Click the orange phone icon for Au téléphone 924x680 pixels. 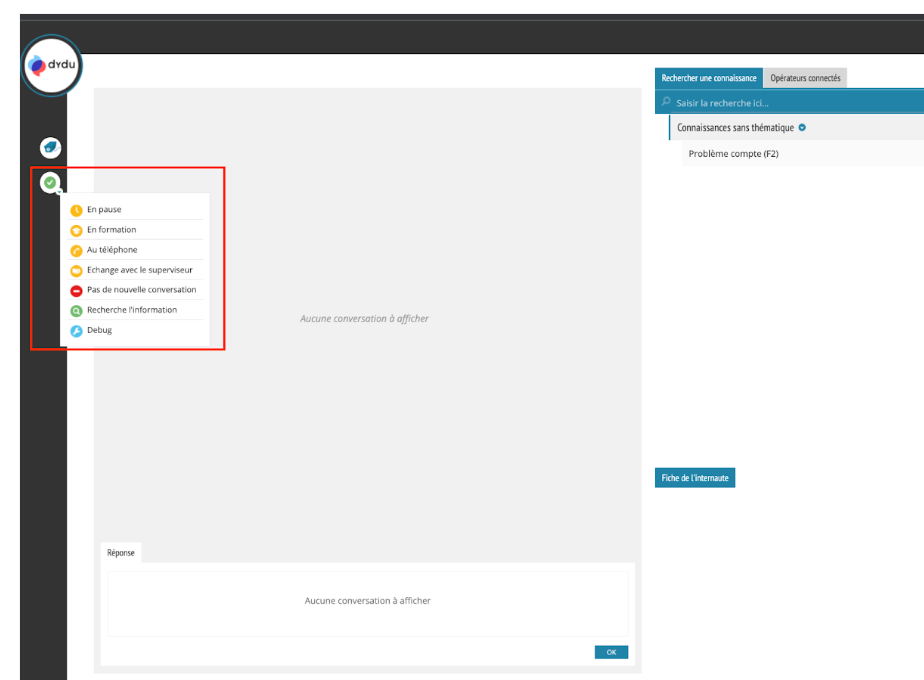click(77, 250)
